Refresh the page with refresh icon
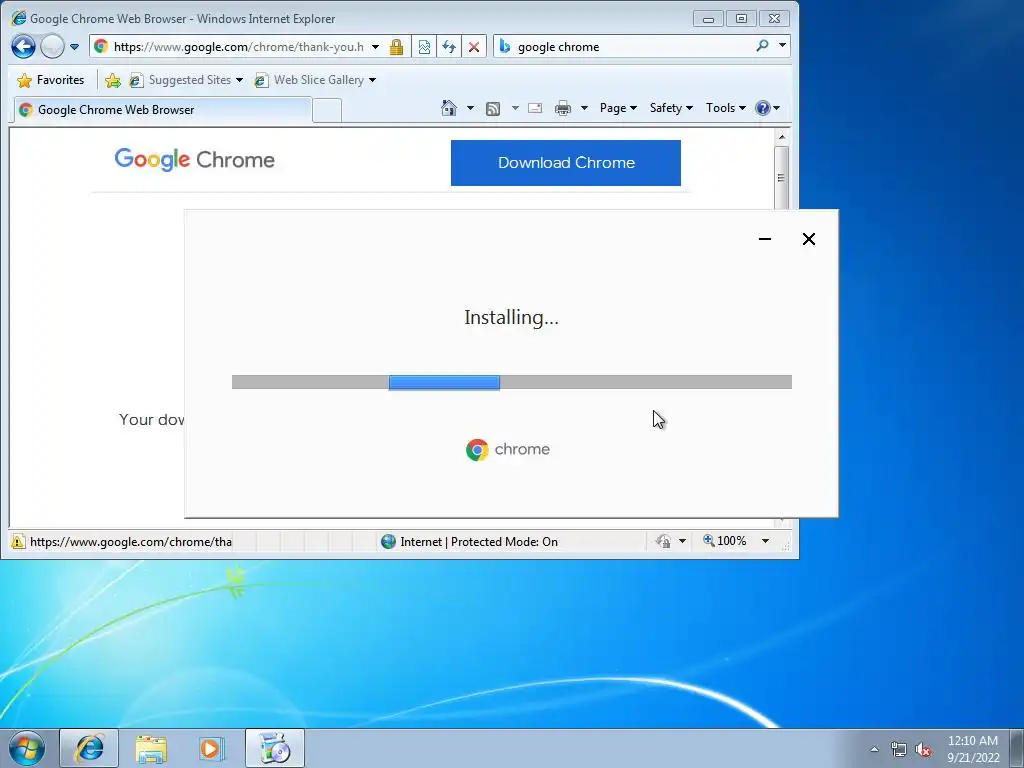1024x768 pixels. [x=449, y=46]
